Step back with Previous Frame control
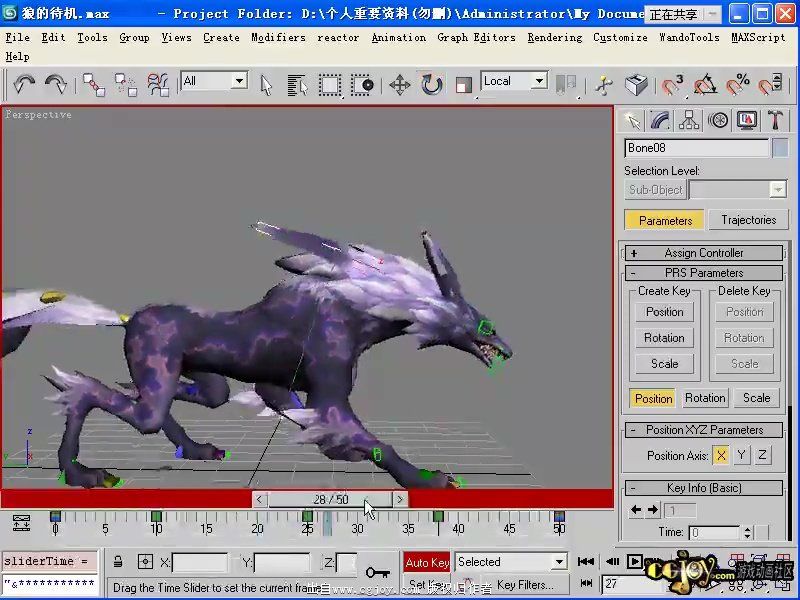This screenshot has width=800, height=600. (612, 562)
